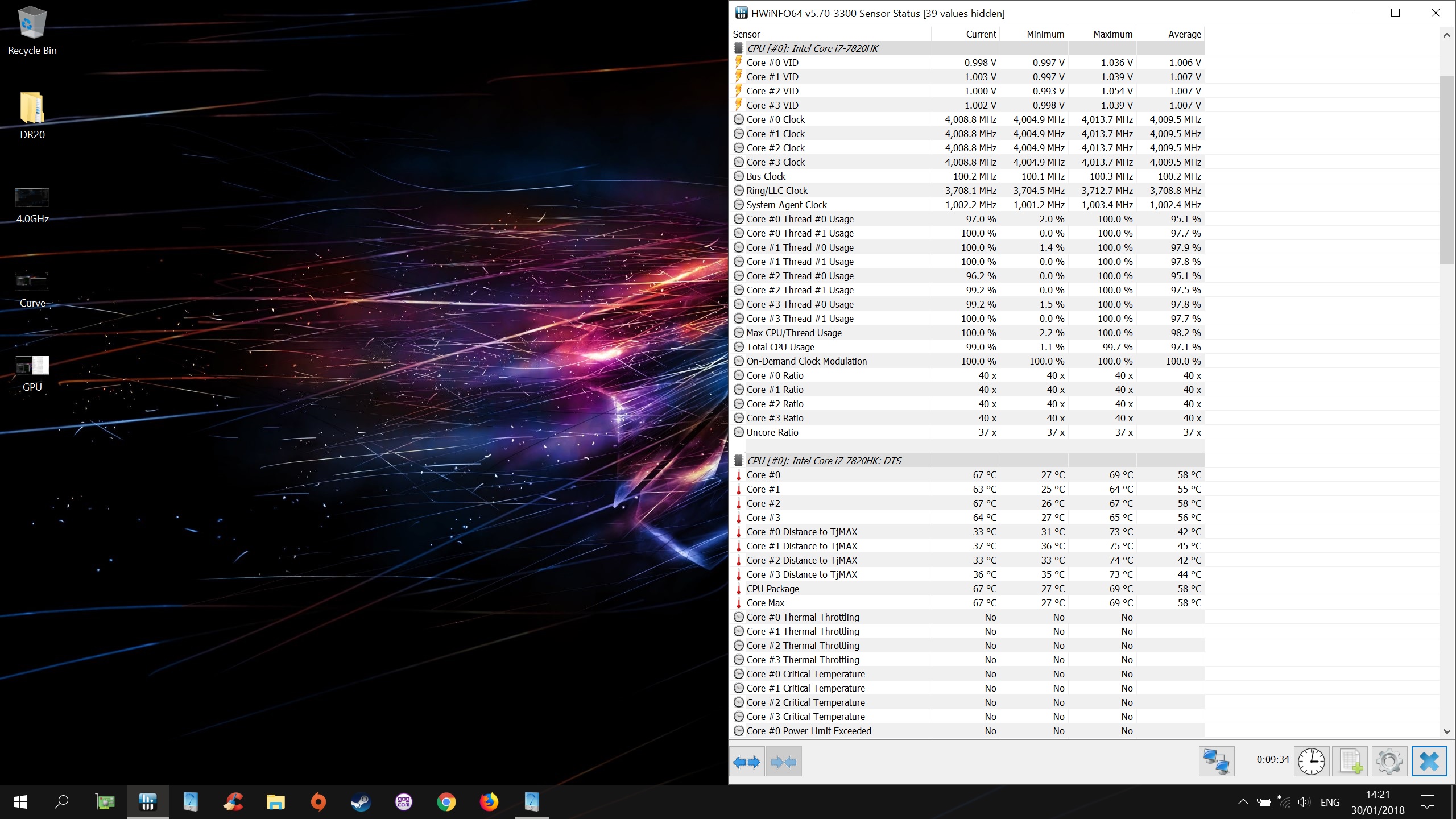Select Core #1 Distance to TjMAX row
1456x819 pixels.
(x=967, y=546)
